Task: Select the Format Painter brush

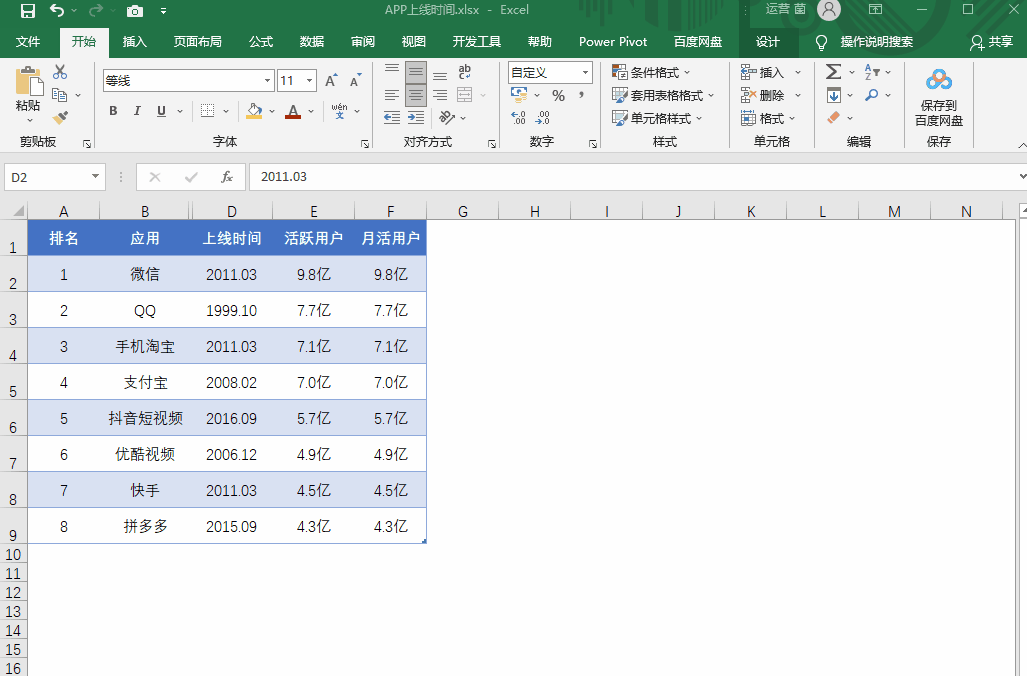Action: coord(60,118)
